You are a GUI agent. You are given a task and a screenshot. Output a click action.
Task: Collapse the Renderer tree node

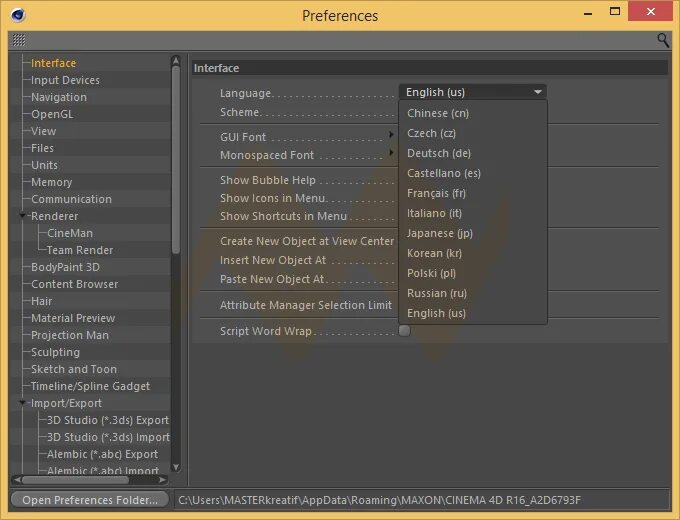coord(22,216)
